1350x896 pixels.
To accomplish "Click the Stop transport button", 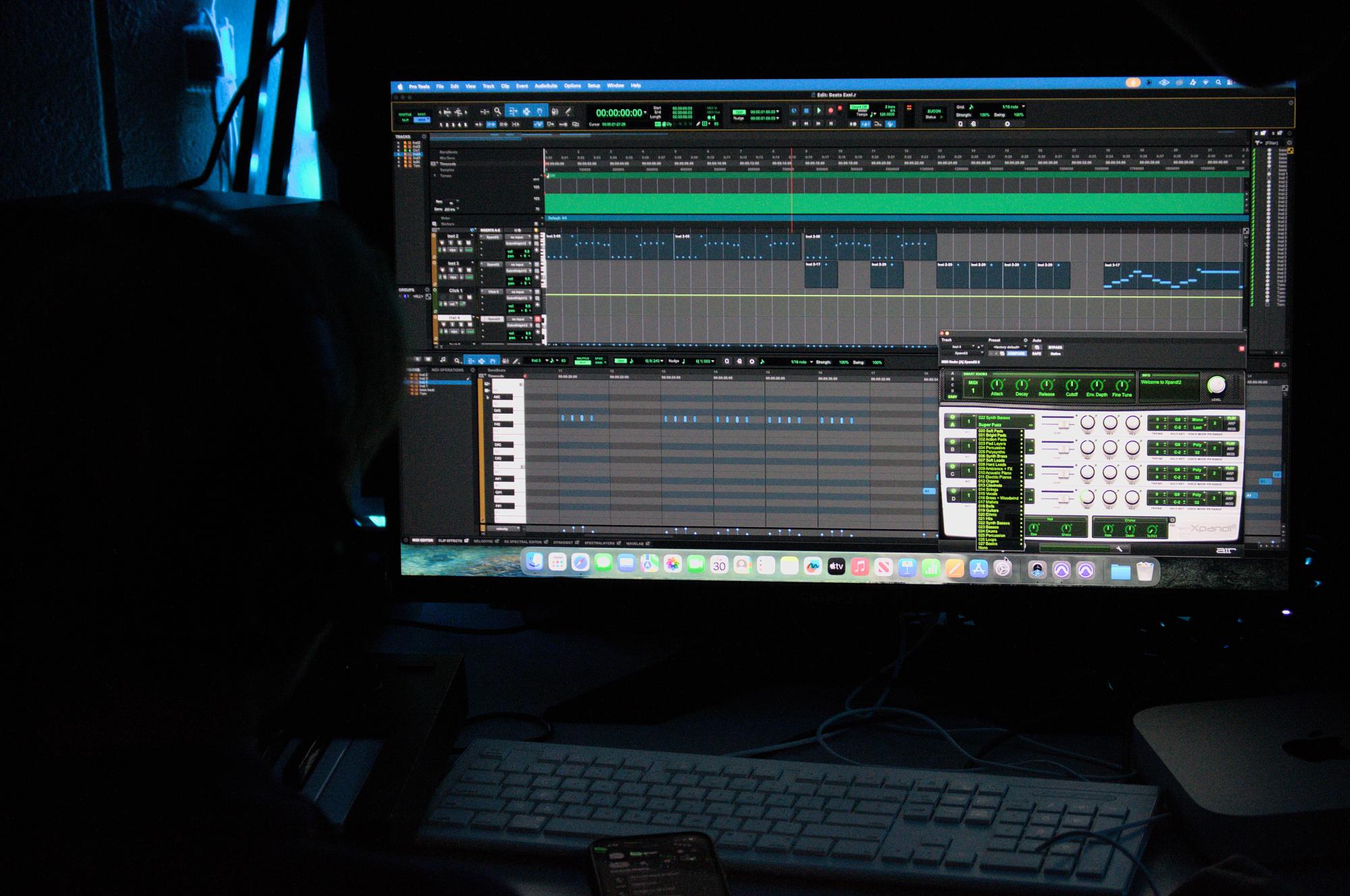I will tap(806, 111).
